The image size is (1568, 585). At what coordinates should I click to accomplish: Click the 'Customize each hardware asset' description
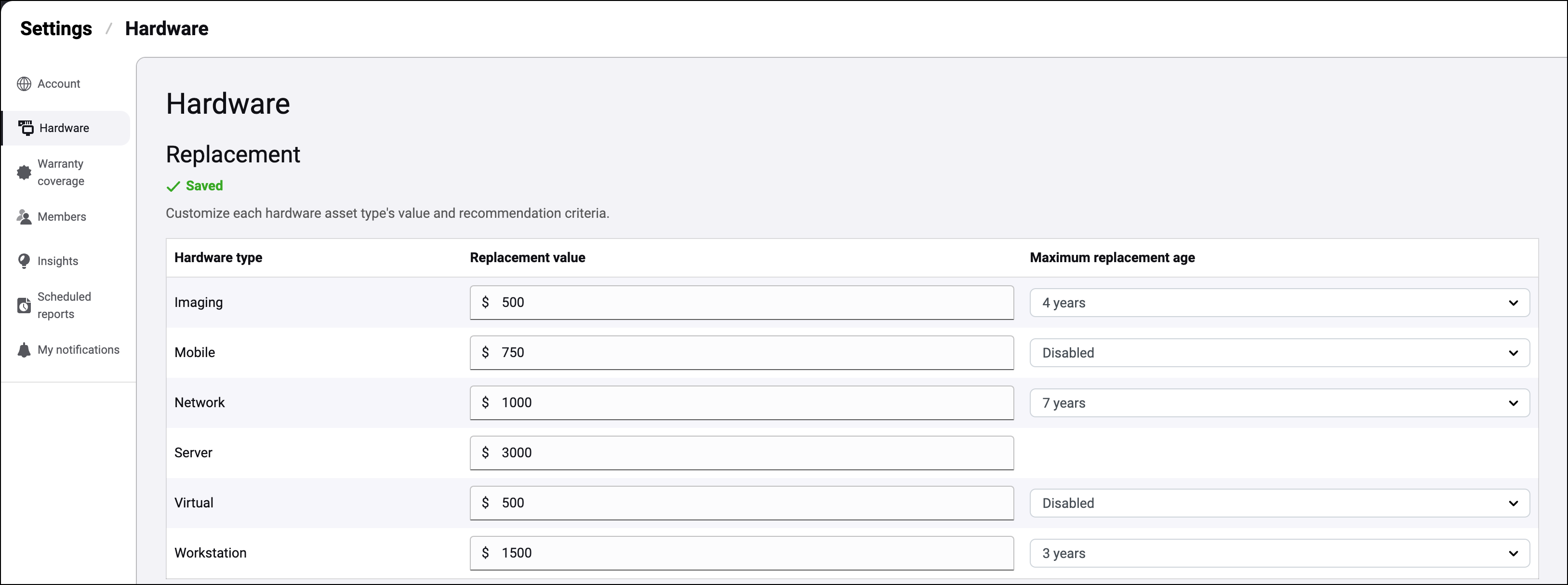[x=388, y=213]
